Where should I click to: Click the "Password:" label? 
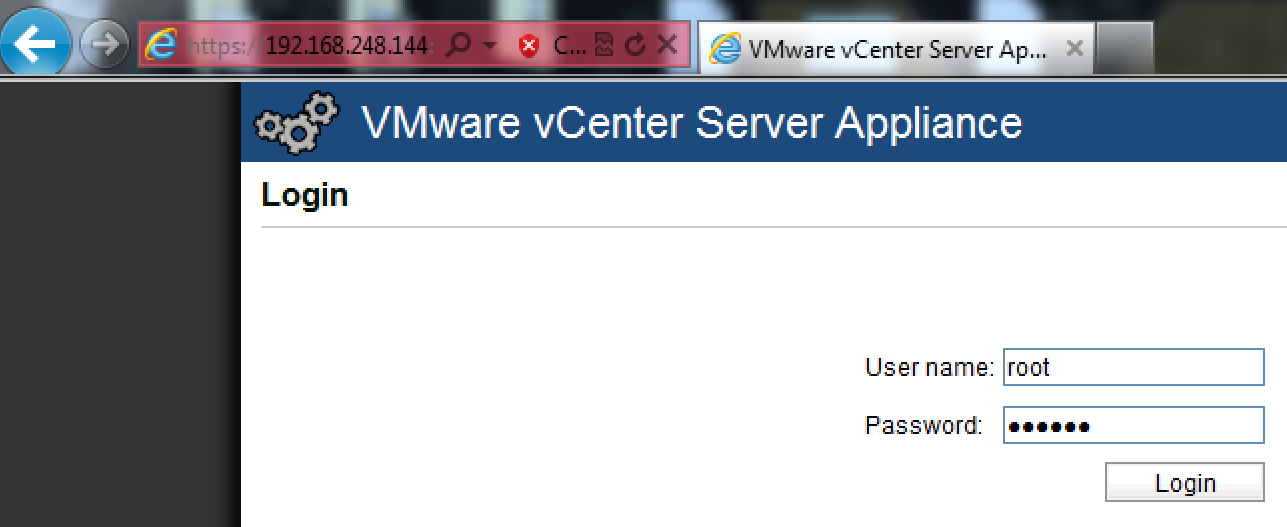click(x=924, y=426)
